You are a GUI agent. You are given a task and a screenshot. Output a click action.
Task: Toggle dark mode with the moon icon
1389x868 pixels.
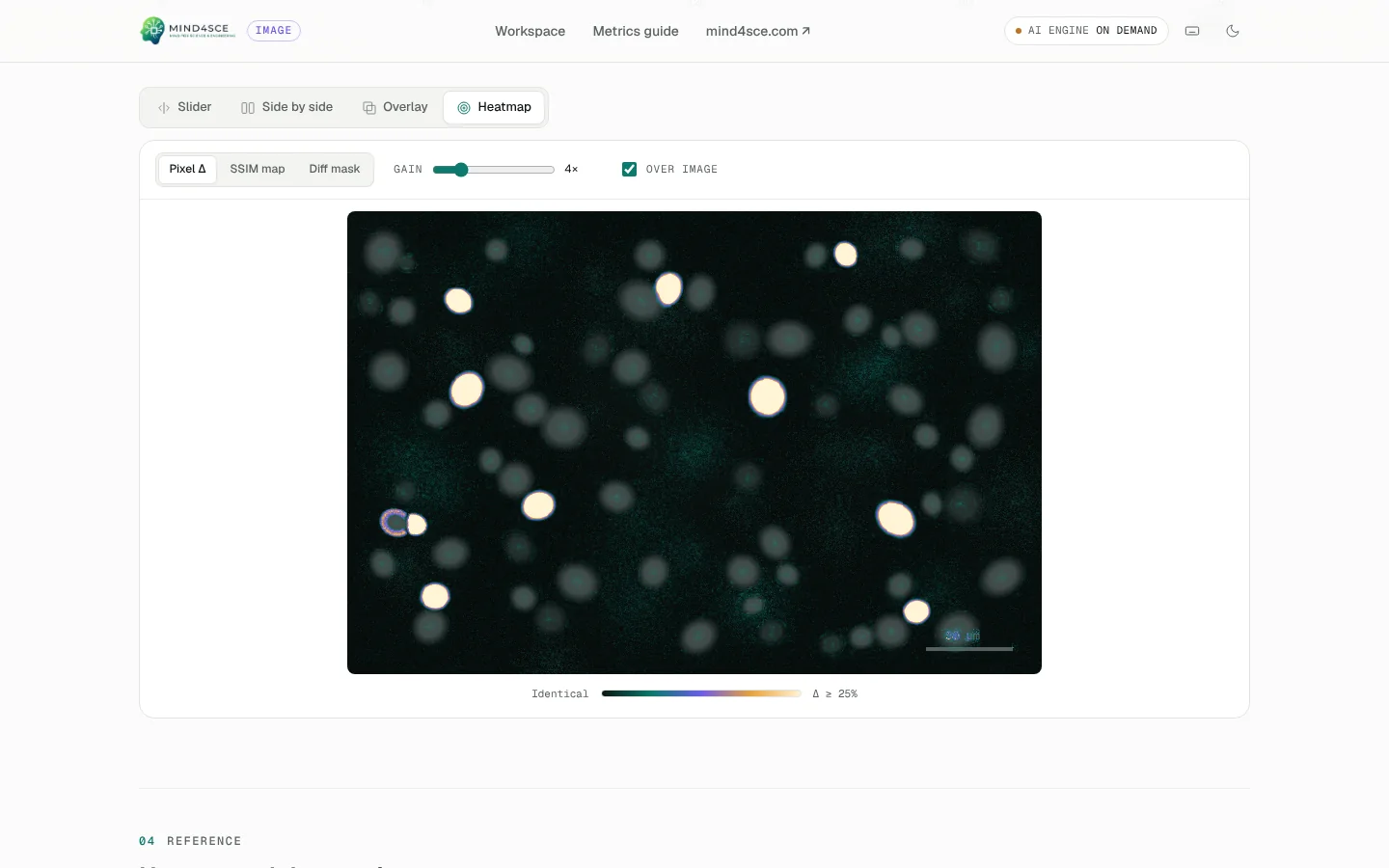click(1233, 31)
